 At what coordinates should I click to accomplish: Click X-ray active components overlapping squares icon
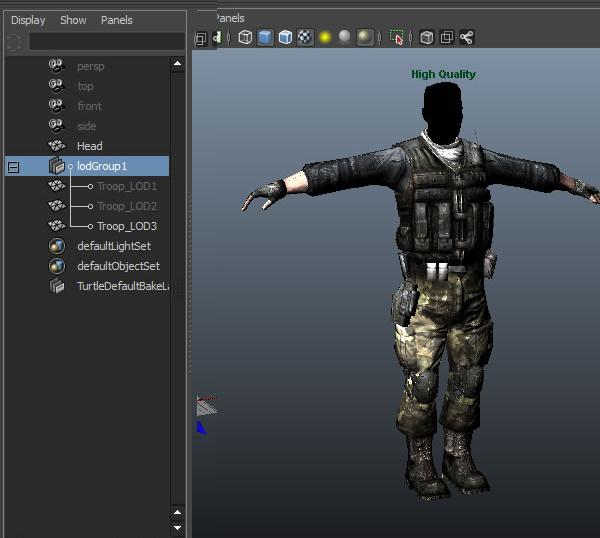447,37
